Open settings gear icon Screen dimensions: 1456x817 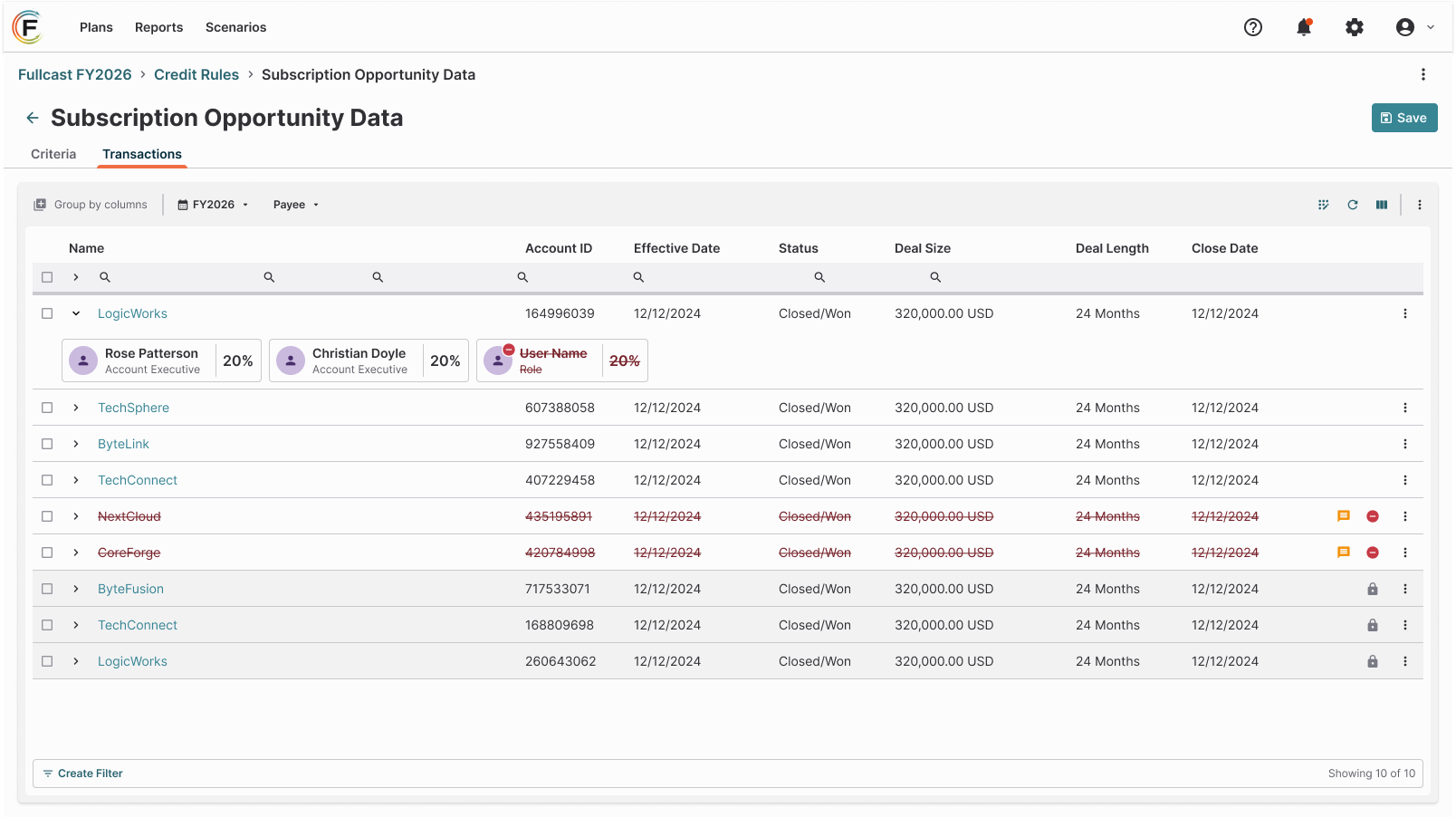click(1355, 27)
